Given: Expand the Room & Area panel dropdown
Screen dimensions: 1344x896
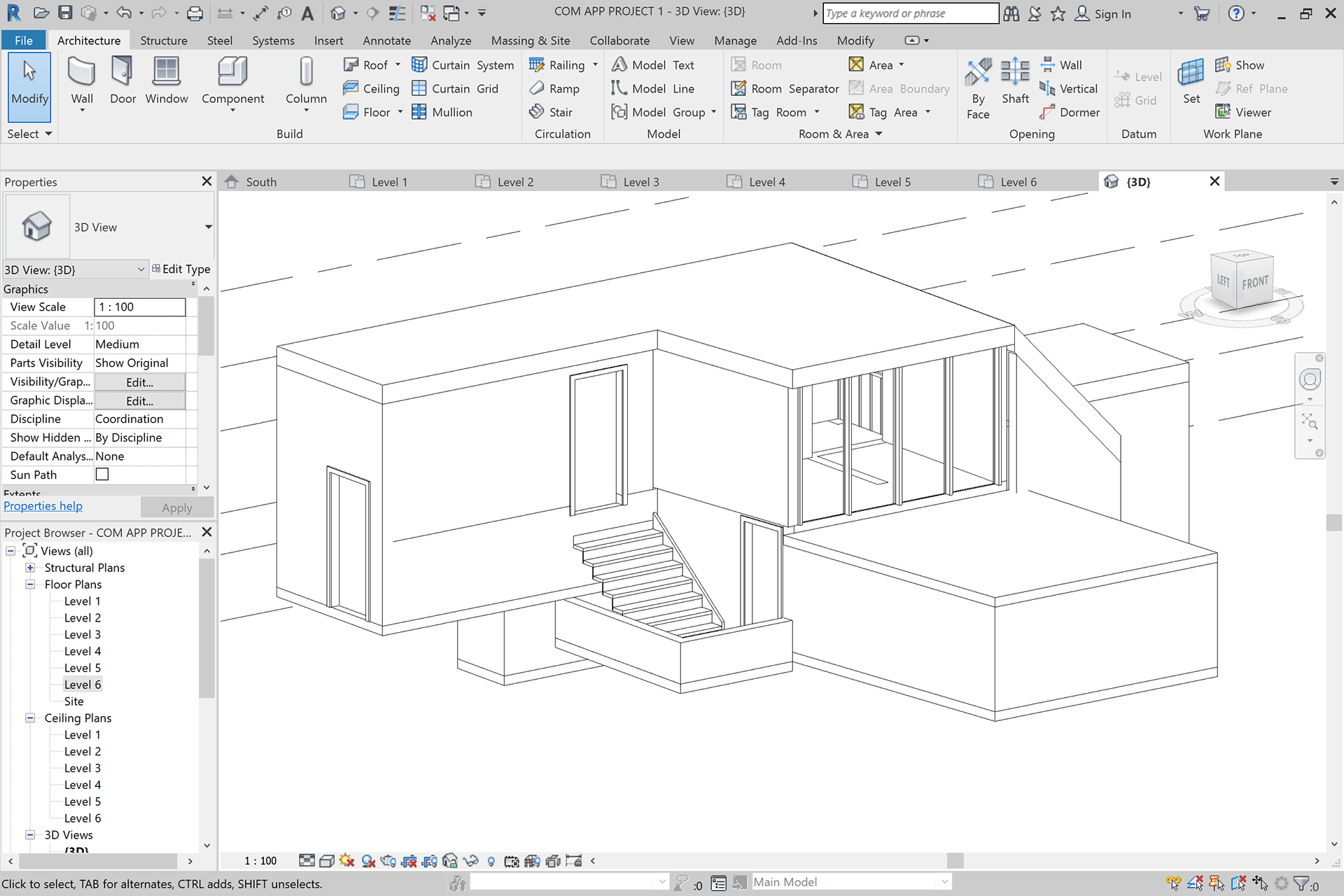Looking at the screenshot, I should pyautogui.click(x=878, y=134).
